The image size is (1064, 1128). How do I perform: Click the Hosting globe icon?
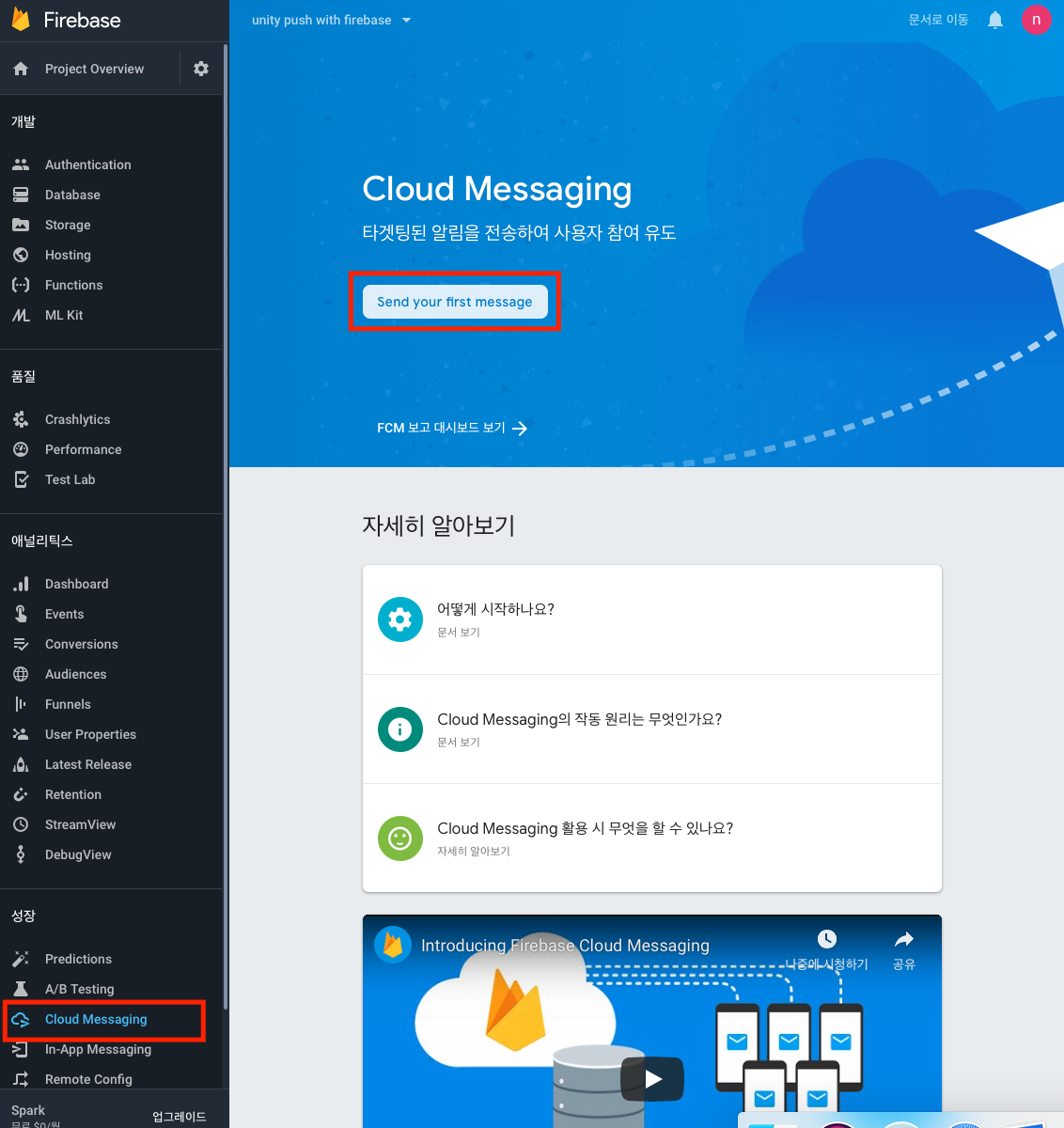pyautogui.click(x=21, y=255)
